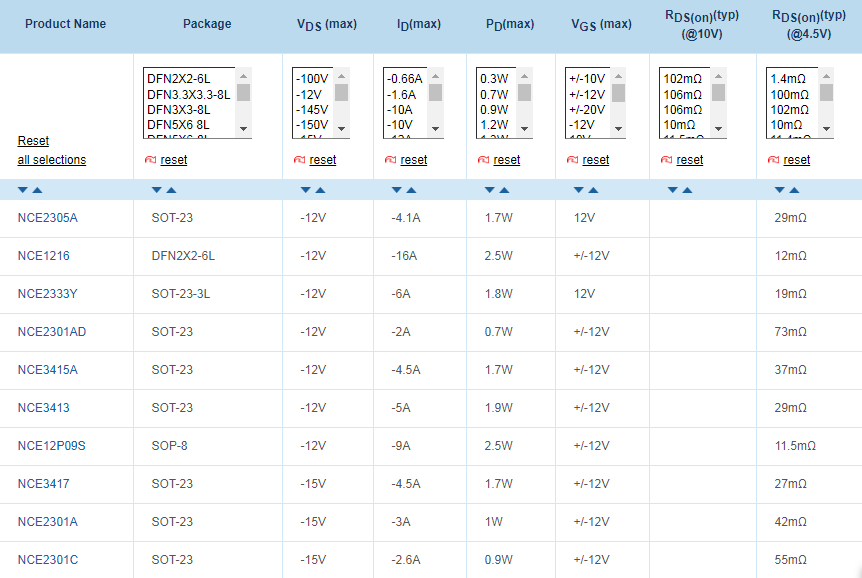Click the up sort arrow under Product Name
The width and height of the screenshot is (862, 578).
pos(37,190)
